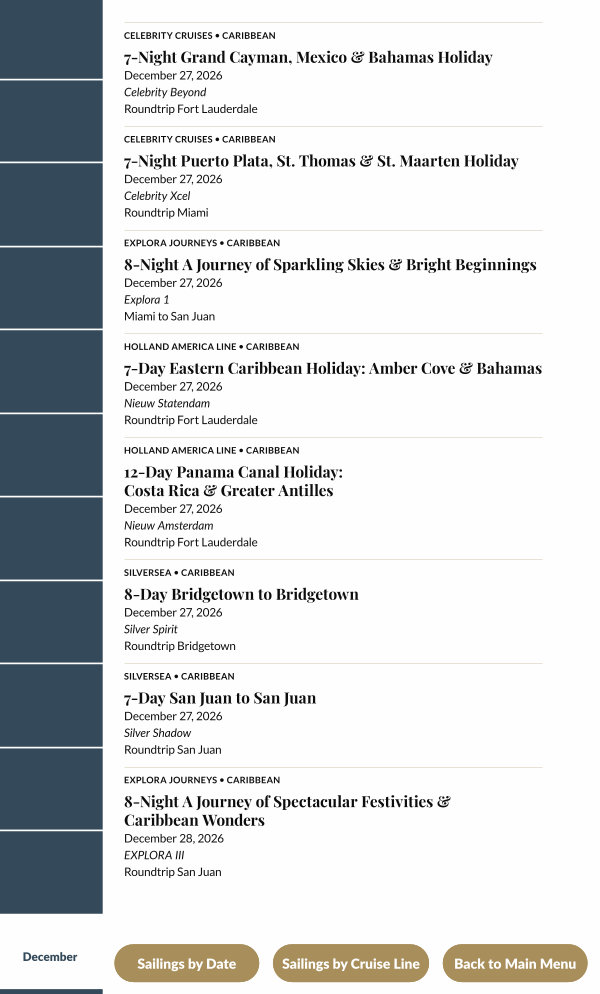Viewport: 600px width, 994px height.
Task: Open the 12-Day Panama Canal Holiday sailing
Action: (233, 481)
